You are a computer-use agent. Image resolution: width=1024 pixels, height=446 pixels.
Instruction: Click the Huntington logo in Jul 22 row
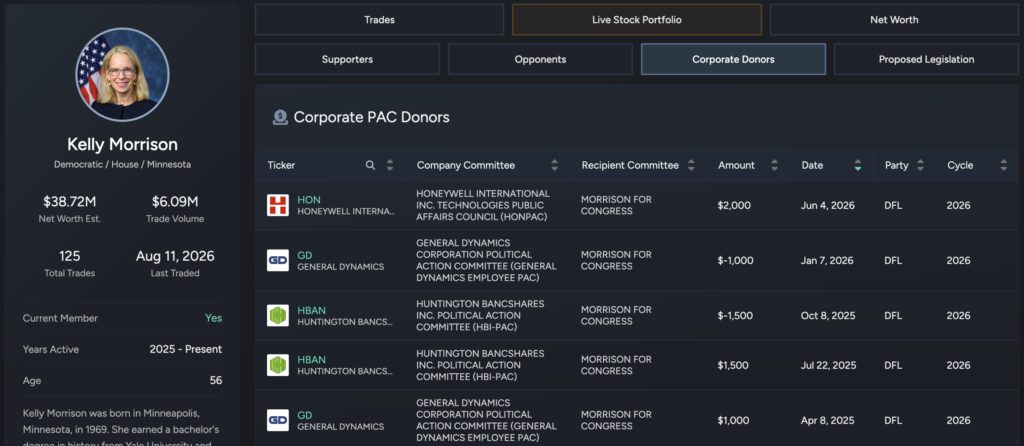pyautogui.click(x=278, y=365)
